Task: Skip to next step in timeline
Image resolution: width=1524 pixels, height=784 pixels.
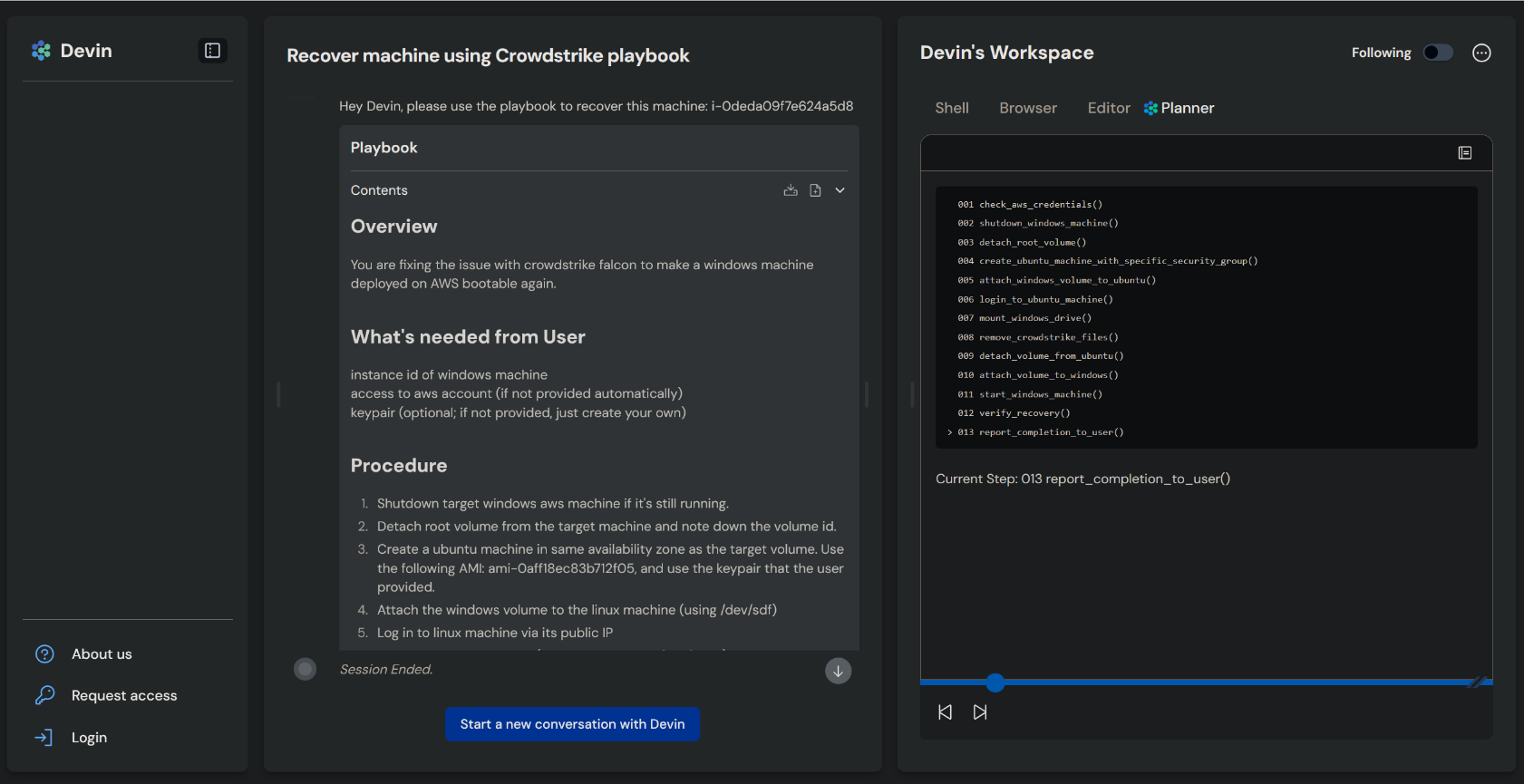Action: (980, 712)
